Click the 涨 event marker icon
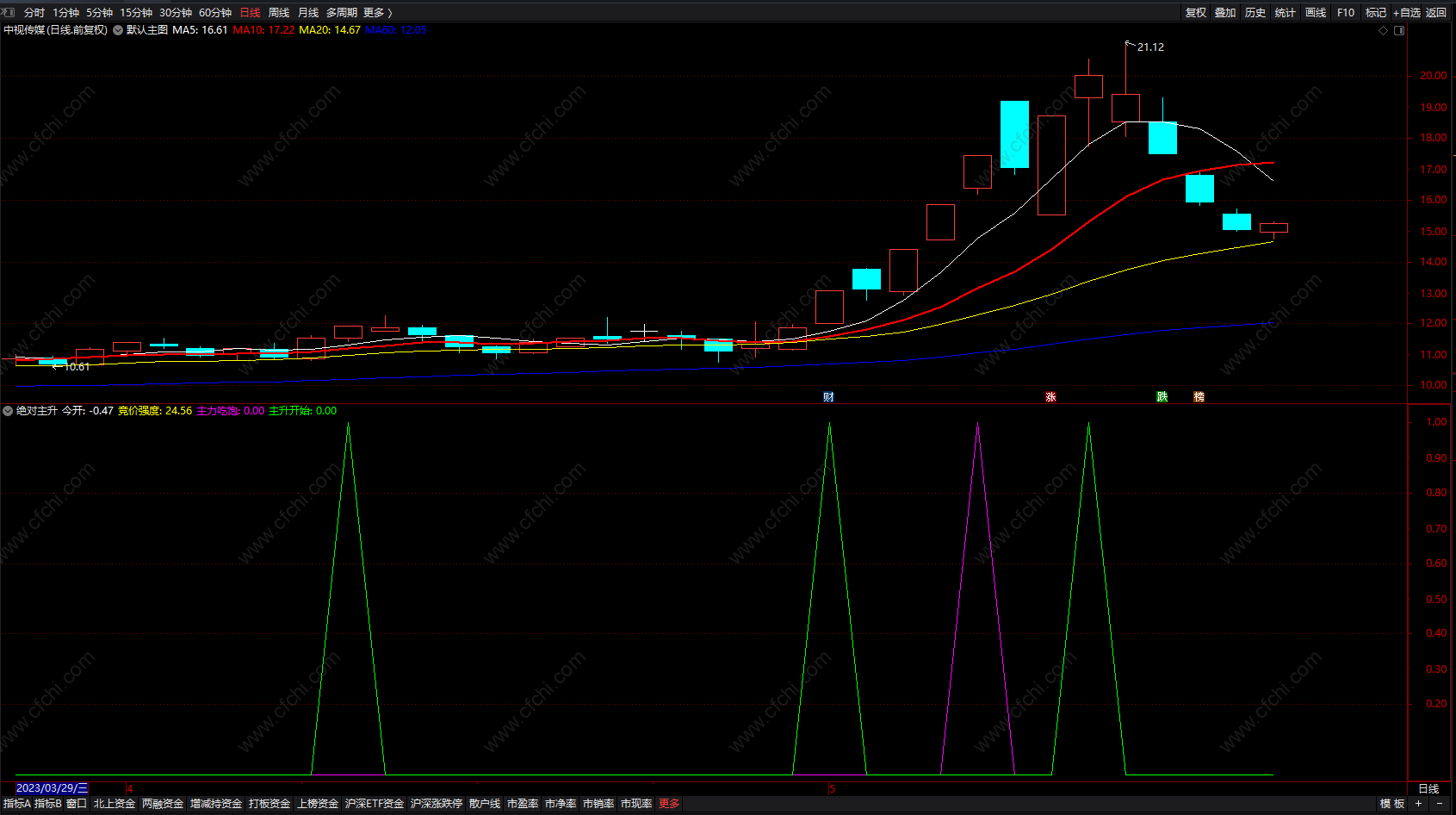This screenshot has height=815, width=1456. pos(1050,397)
